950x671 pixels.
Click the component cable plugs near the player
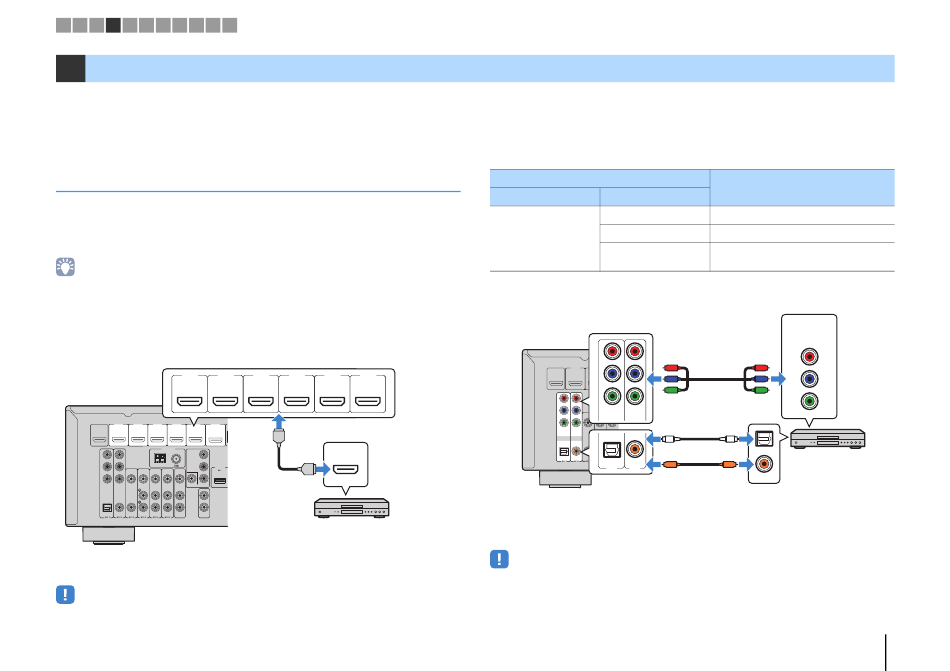(x=756, y=379)
